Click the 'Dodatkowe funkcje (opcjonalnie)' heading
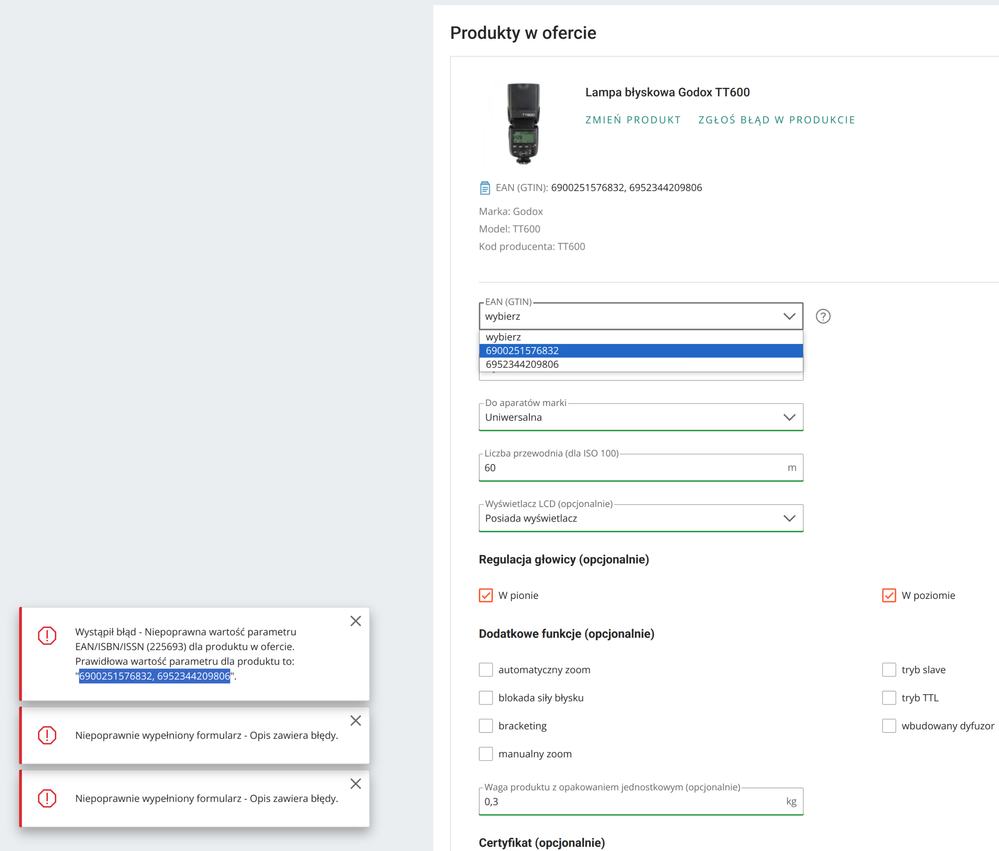 566,634
